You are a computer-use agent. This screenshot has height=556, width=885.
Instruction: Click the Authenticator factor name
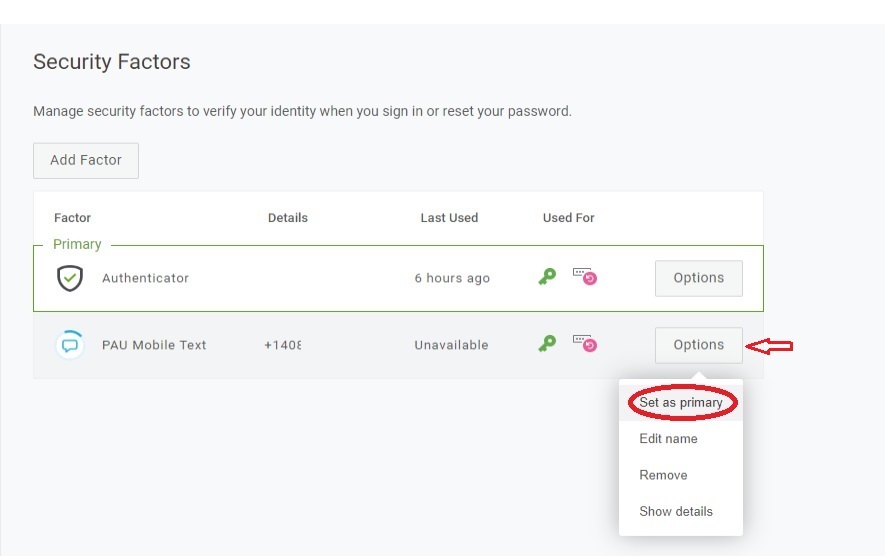(x=145, y=278)
